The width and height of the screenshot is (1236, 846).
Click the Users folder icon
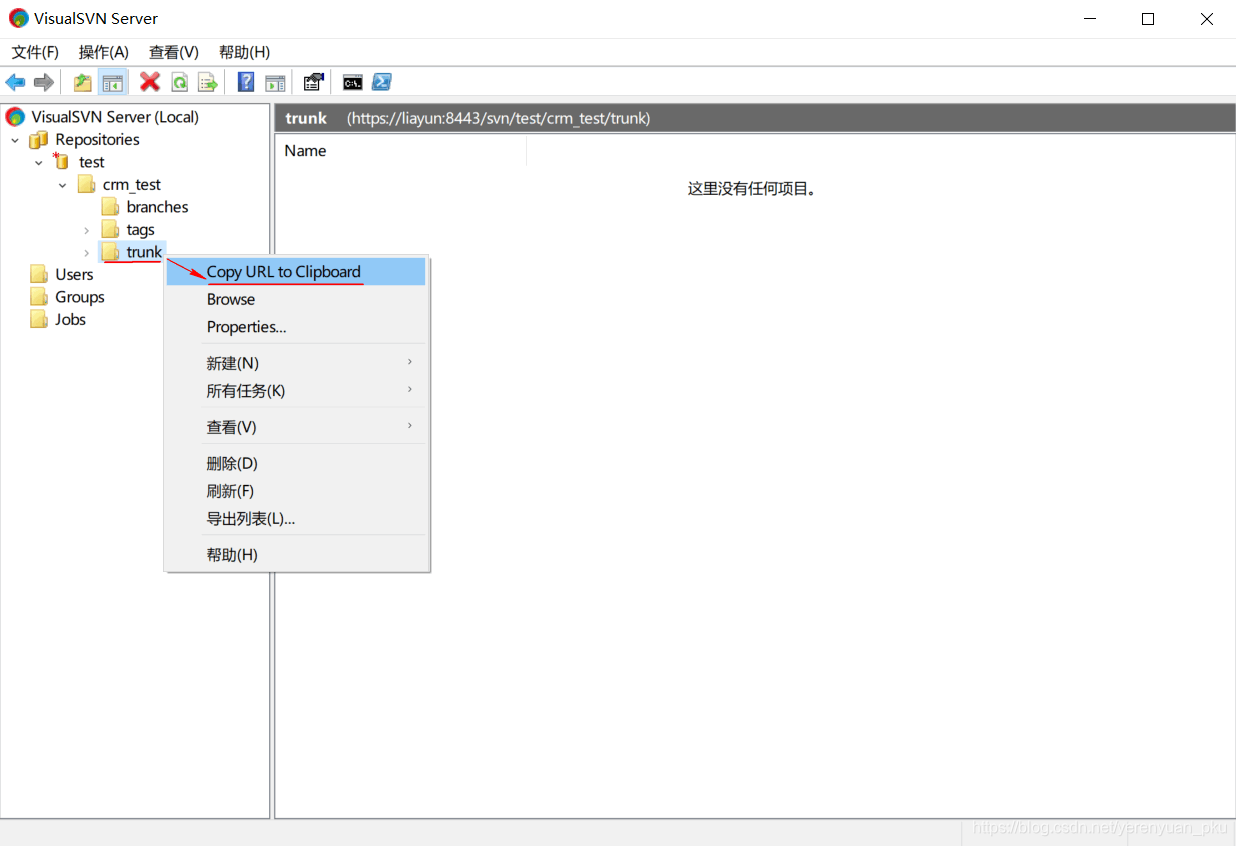[39, 274]
